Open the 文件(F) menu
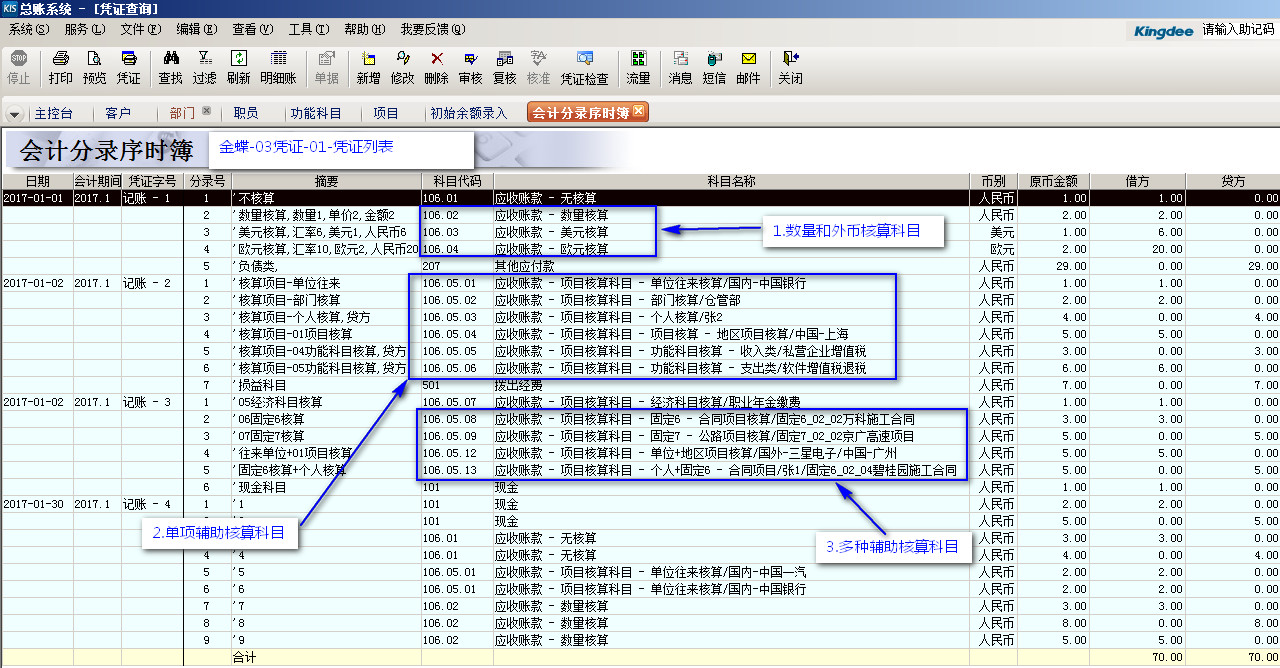 pos(140,30)
